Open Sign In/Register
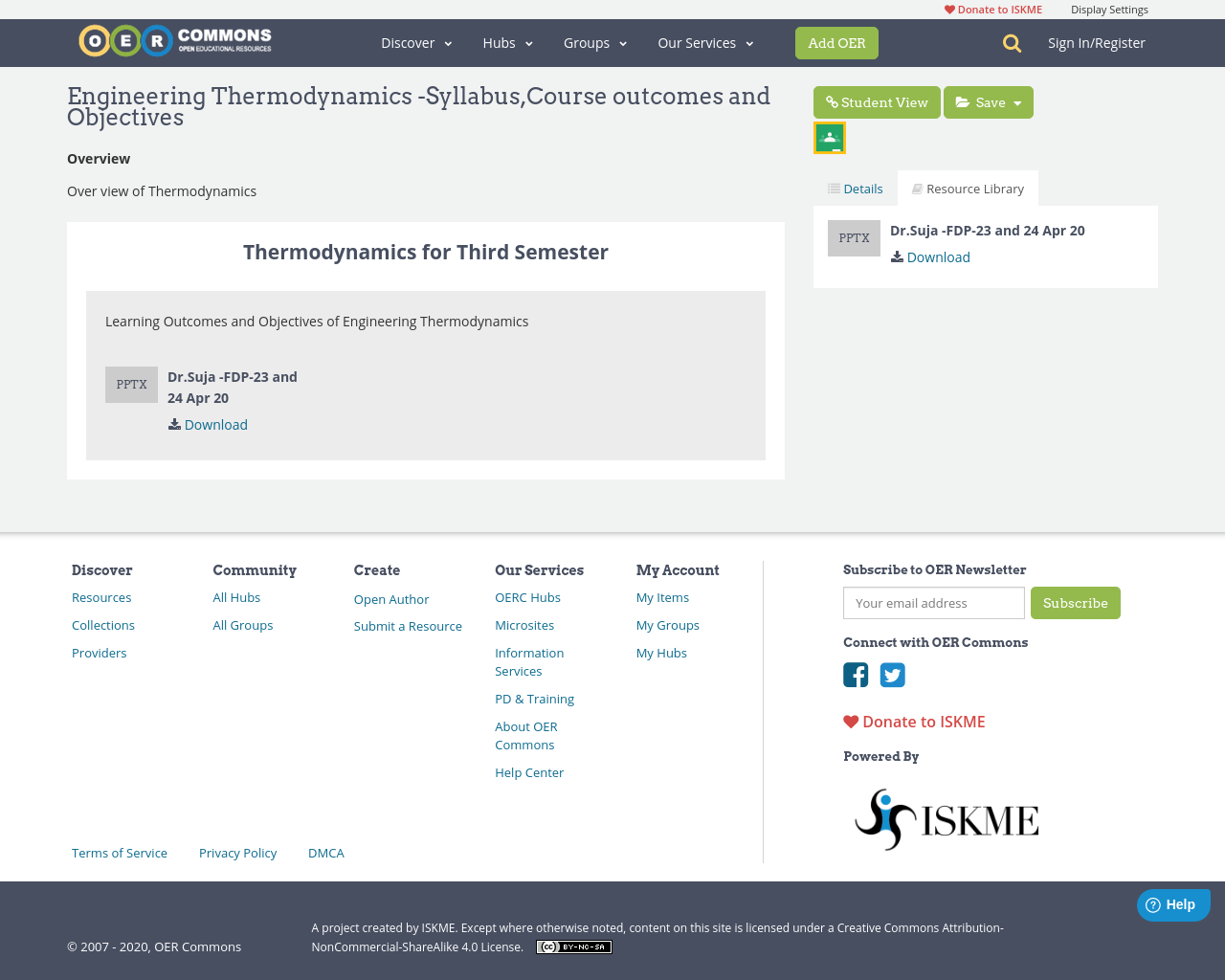 1096,41
